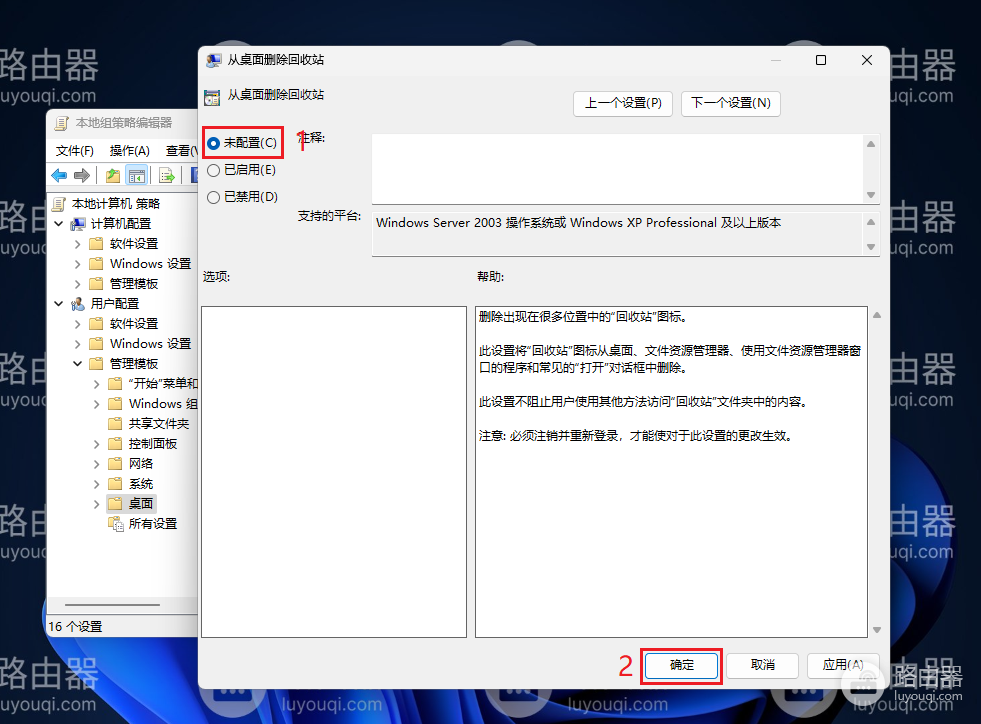Expand the 桌面 tree node

coord(96,504)
